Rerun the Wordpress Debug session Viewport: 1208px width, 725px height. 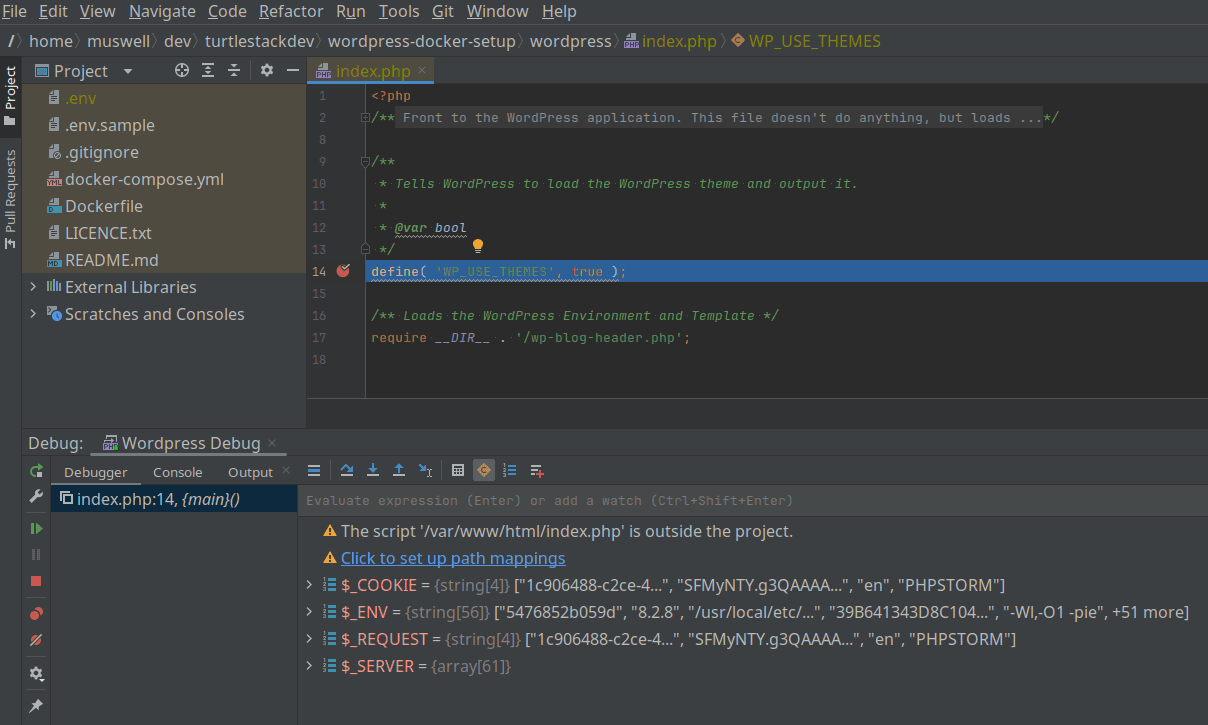(36, 471)
